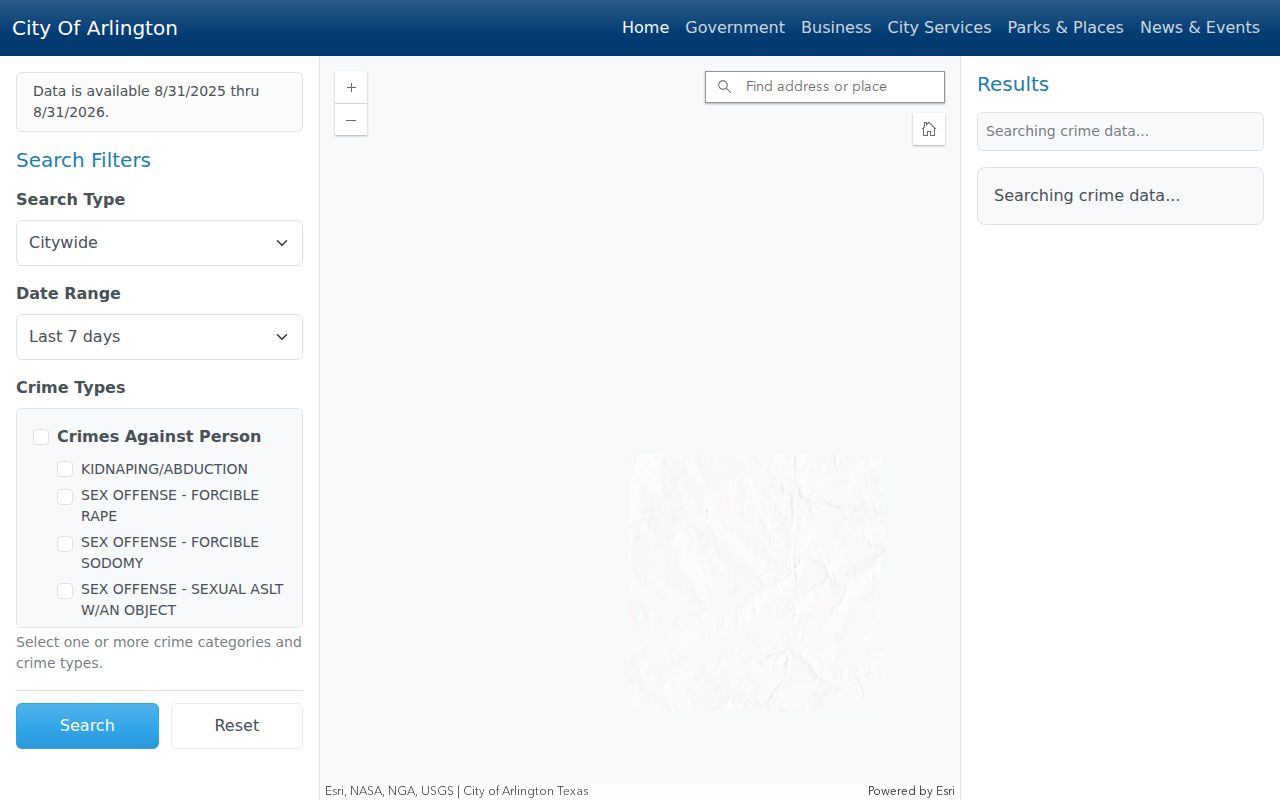Click the Search Filters heading
Image resolution: width=1280 pixels, height=800 pixels.
pos(83,160)
